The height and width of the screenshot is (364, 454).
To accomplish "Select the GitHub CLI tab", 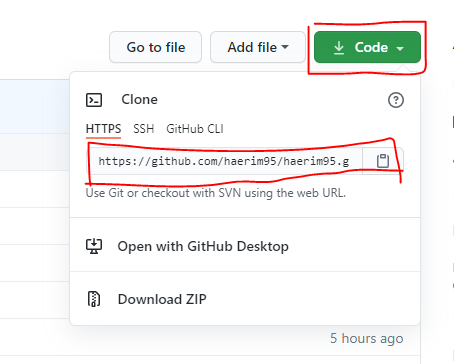I will [195, 129].
